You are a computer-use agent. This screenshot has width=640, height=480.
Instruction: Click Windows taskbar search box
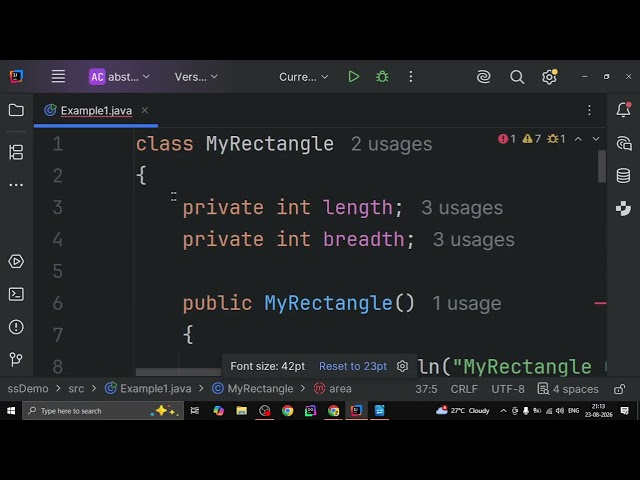103,411
